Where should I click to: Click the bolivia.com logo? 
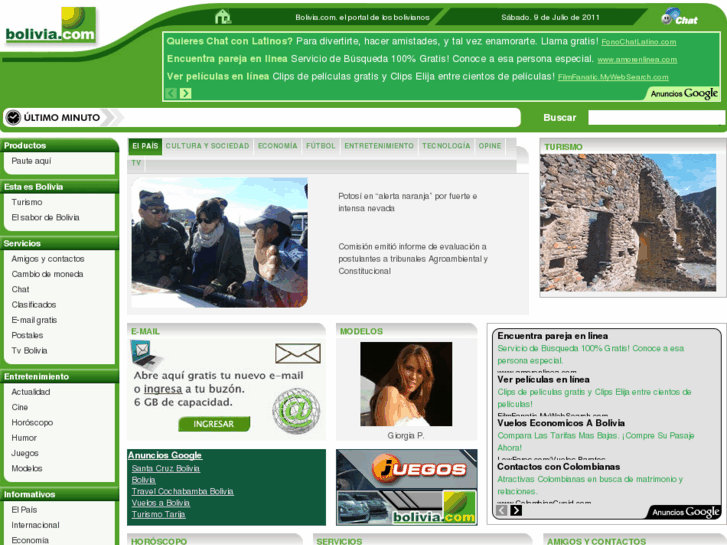coord(51,26)
